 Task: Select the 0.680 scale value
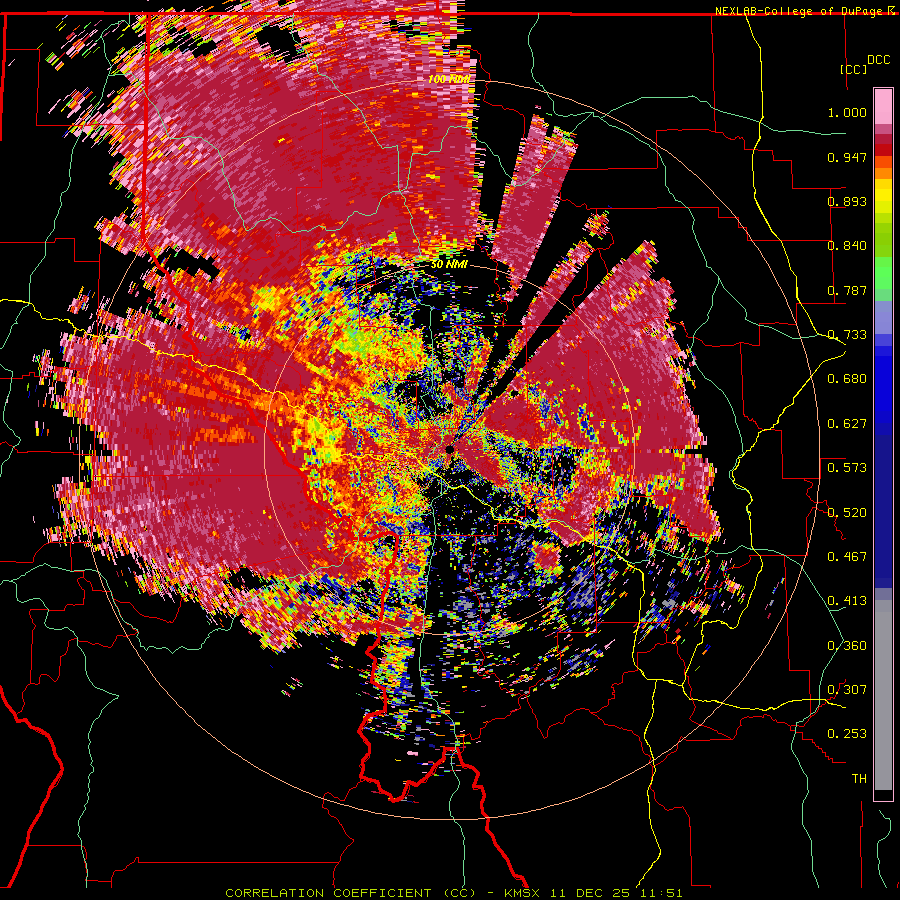pos(847,379)
